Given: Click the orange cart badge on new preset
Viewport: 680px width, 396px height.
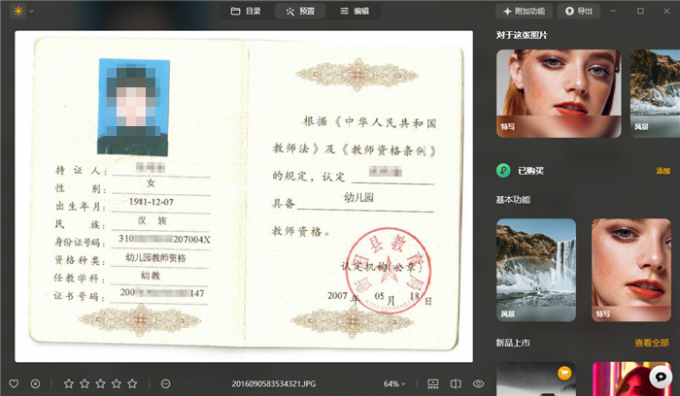Looking at the screenshot, I should pyautogui.click(x=564, y=373).
